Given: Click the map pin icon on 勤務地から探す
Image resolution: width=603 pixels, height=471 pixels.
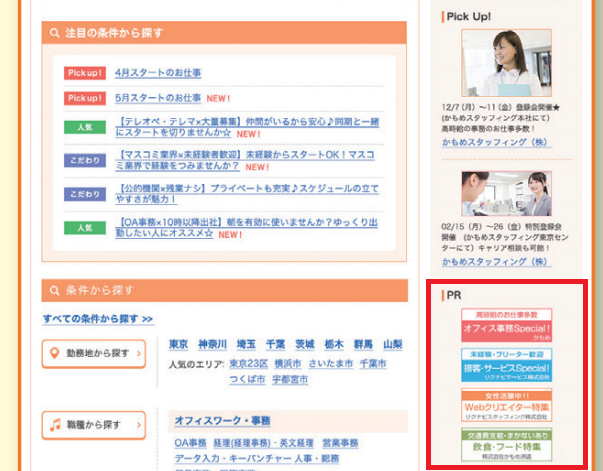Looking at the screenshot, I should (57, 353).
